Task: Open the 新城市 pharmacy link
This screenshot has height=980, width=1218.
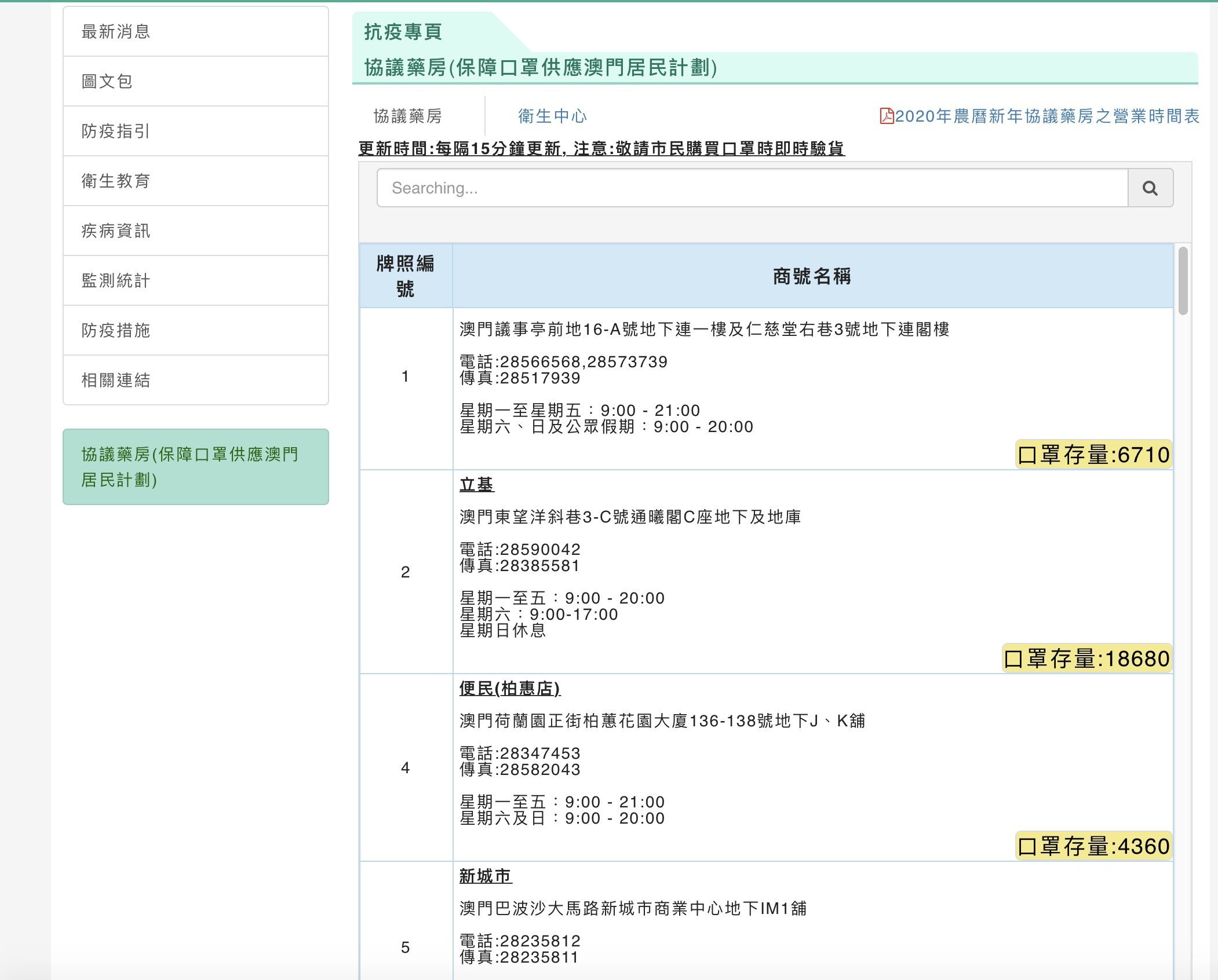Action: (x=486, y=876)
